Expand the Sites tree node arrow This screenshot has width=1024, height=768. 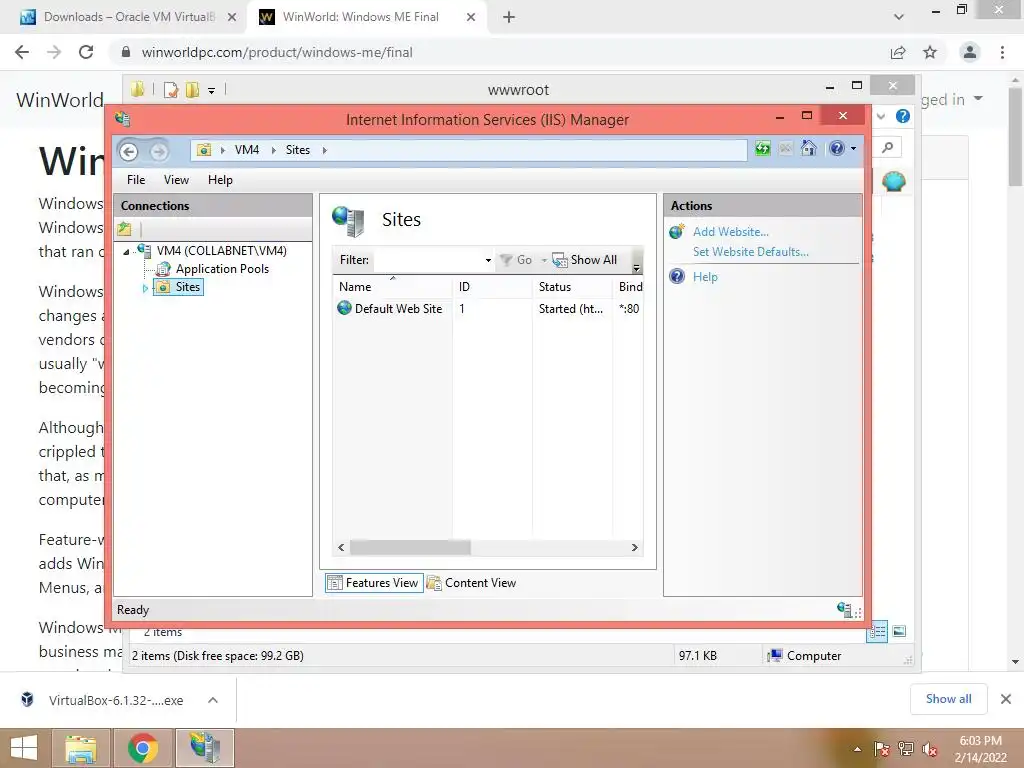click(x=145, y=287)
